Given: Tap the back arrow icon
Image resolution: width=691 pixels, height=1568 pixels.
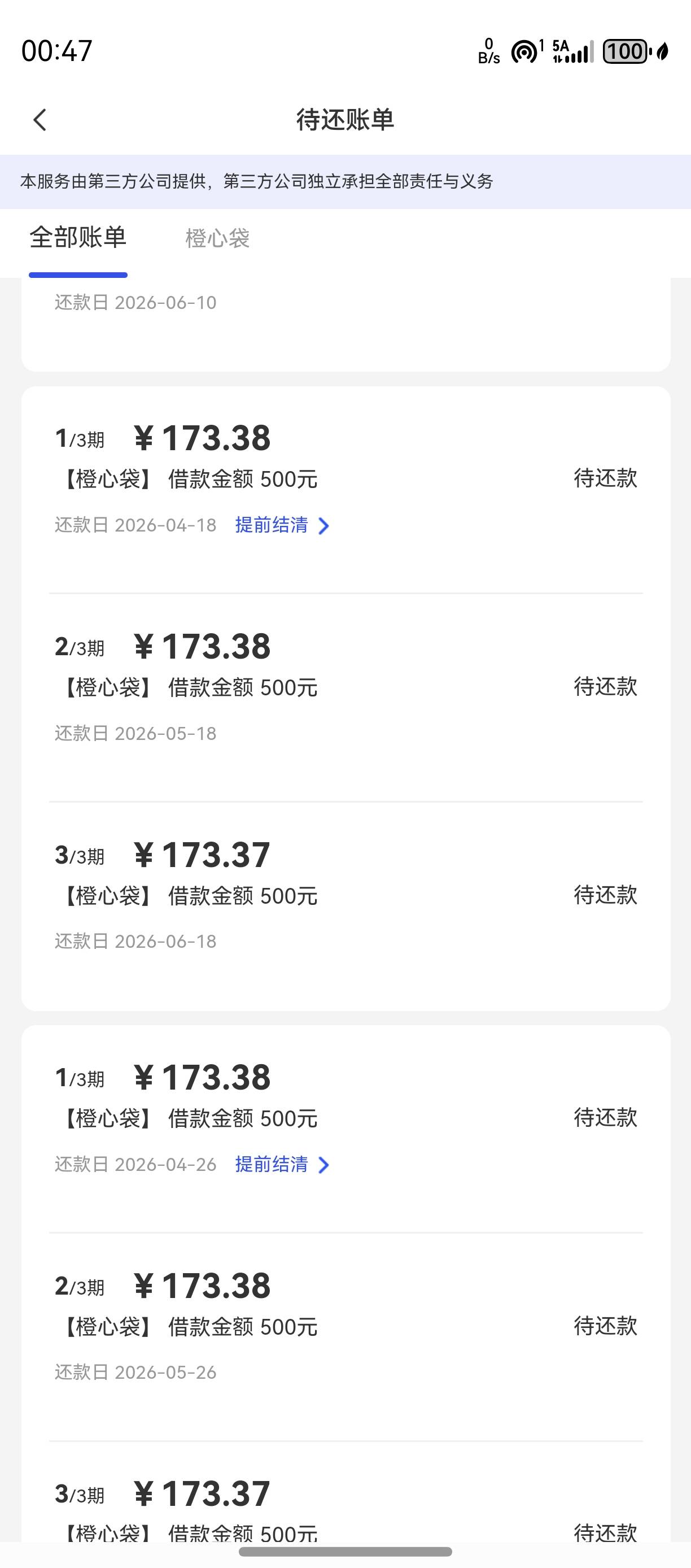Looking at the screenshot, I should [40, 120].
